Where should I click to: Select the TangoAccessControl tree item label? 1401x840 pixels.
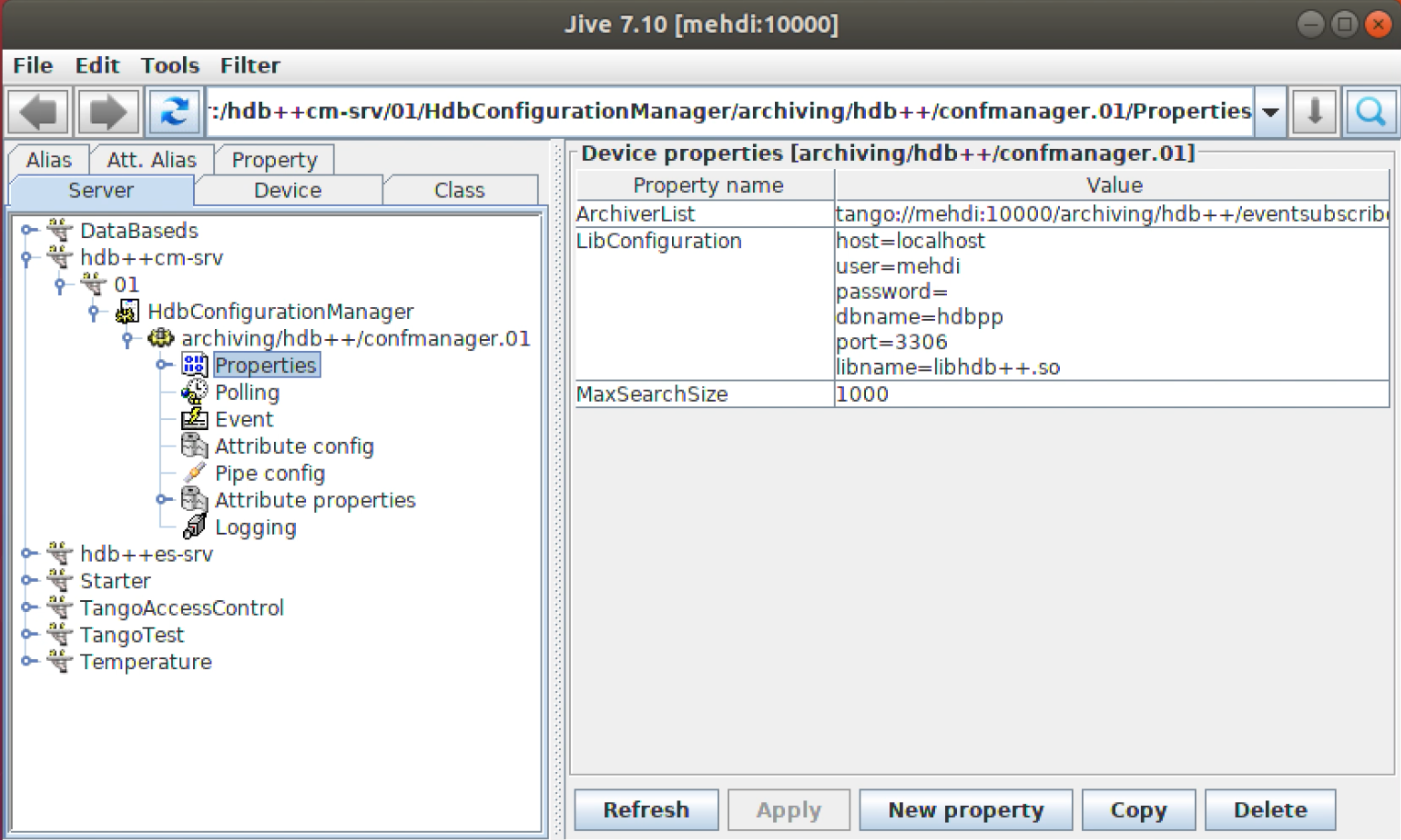click(x=182, y=607)
